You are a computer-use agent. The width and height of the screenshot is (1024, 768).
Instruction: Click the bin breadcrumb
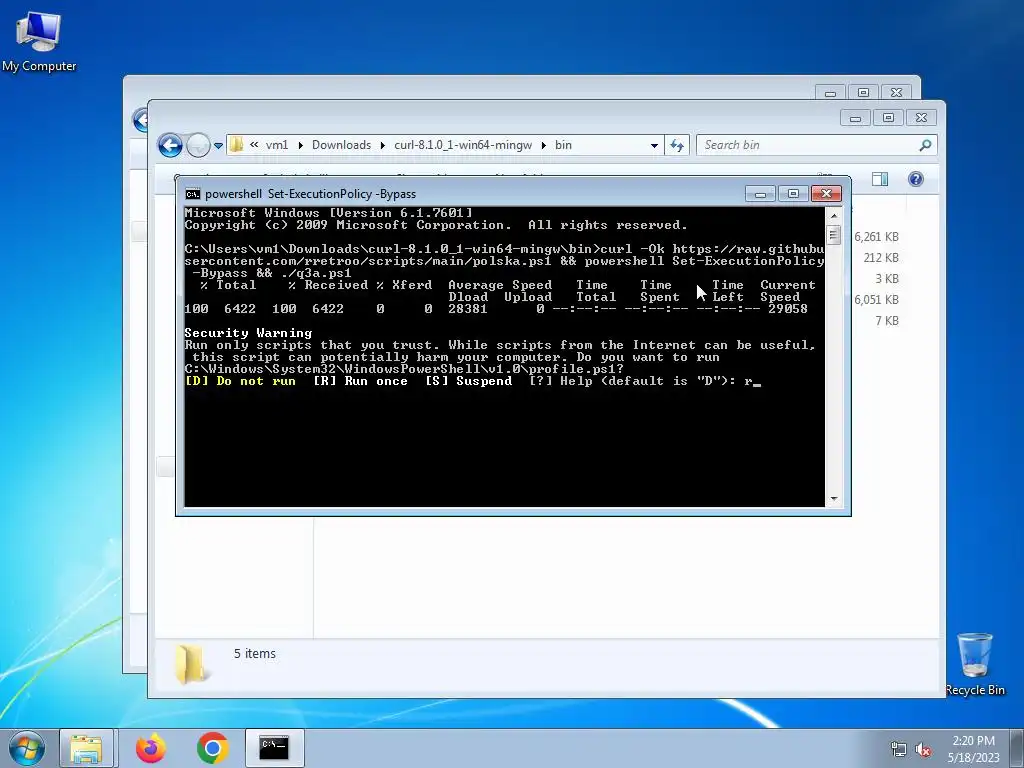[564, 145]
